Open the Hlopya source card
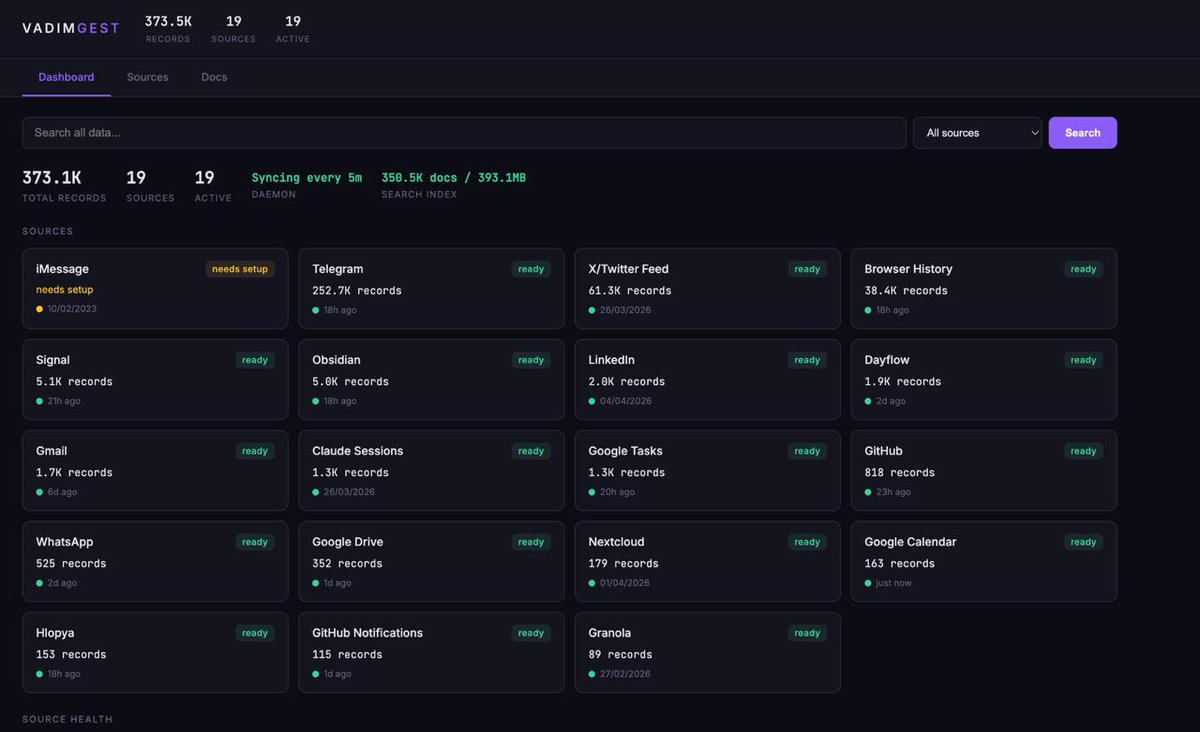The width and height of the screenshot is (1200, 732). pos(155,653)
